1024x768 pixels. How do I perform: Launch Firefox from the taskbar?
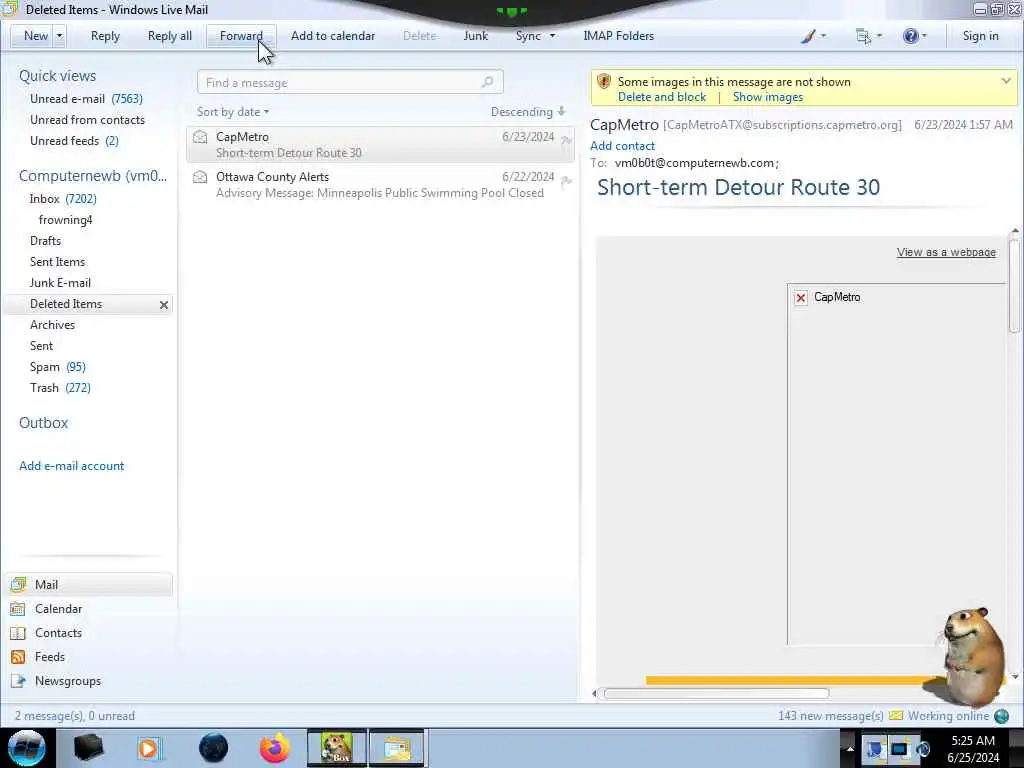click(x=274, y=748)
